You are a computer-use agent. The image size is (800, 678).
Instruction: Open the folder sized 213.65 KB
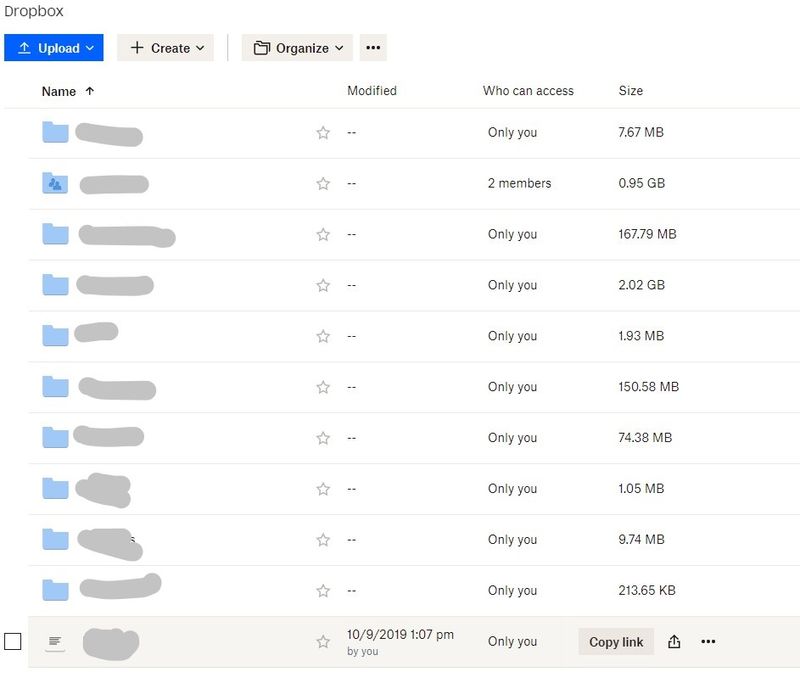[x=55, y=590]
